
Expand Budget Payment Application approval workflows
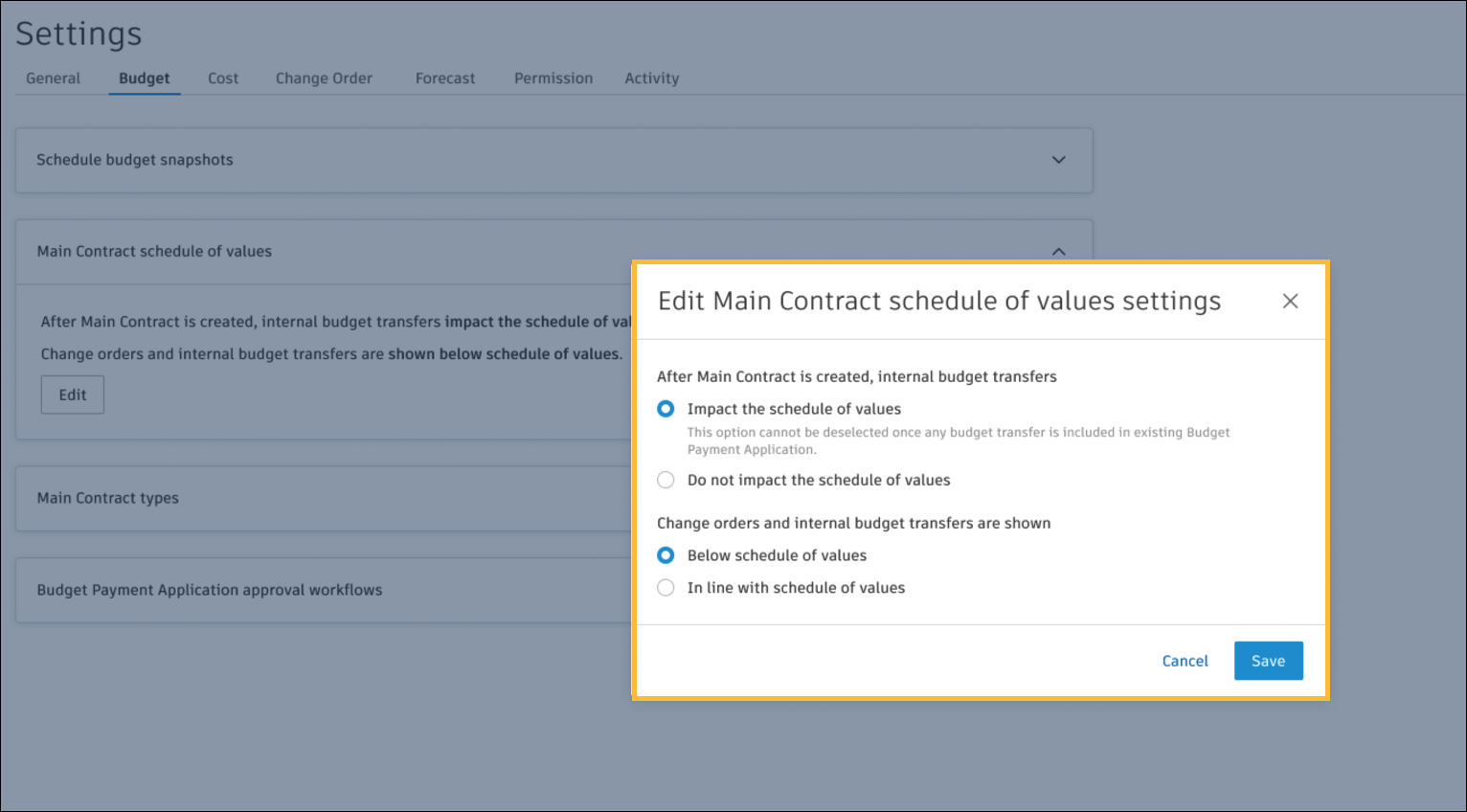point(210,590)
